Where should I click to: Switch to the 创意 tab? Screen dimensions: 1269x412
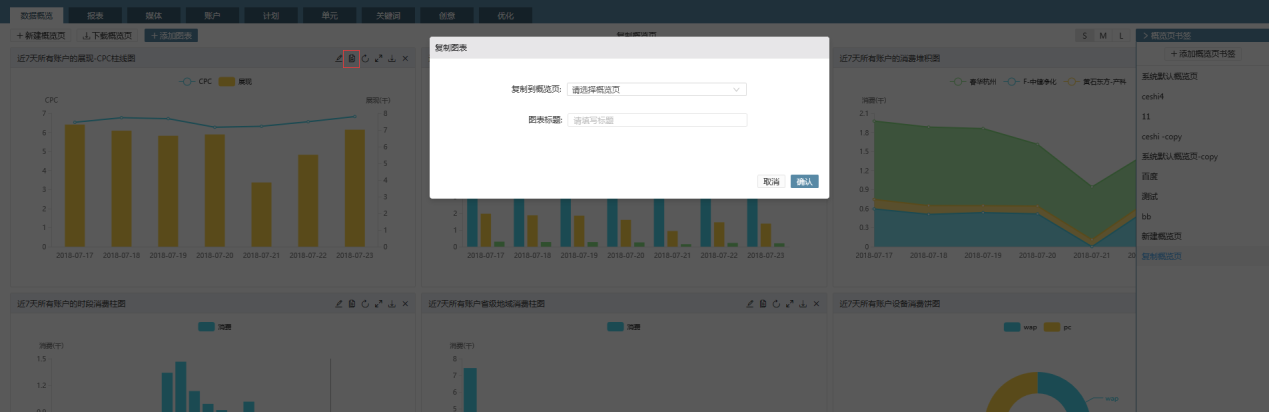coord(445,15)
